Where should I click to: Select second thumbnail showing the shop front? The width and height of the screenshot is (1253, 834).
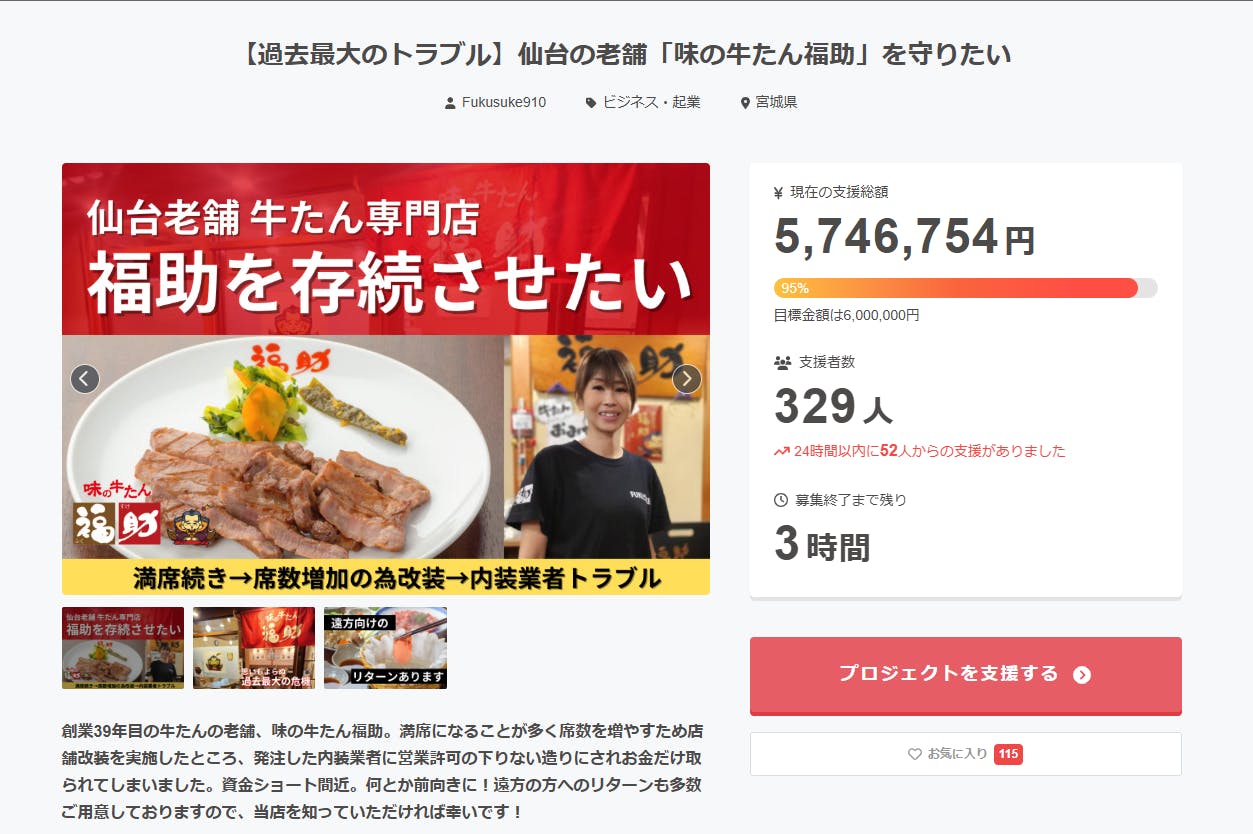[x=254, y=648]
